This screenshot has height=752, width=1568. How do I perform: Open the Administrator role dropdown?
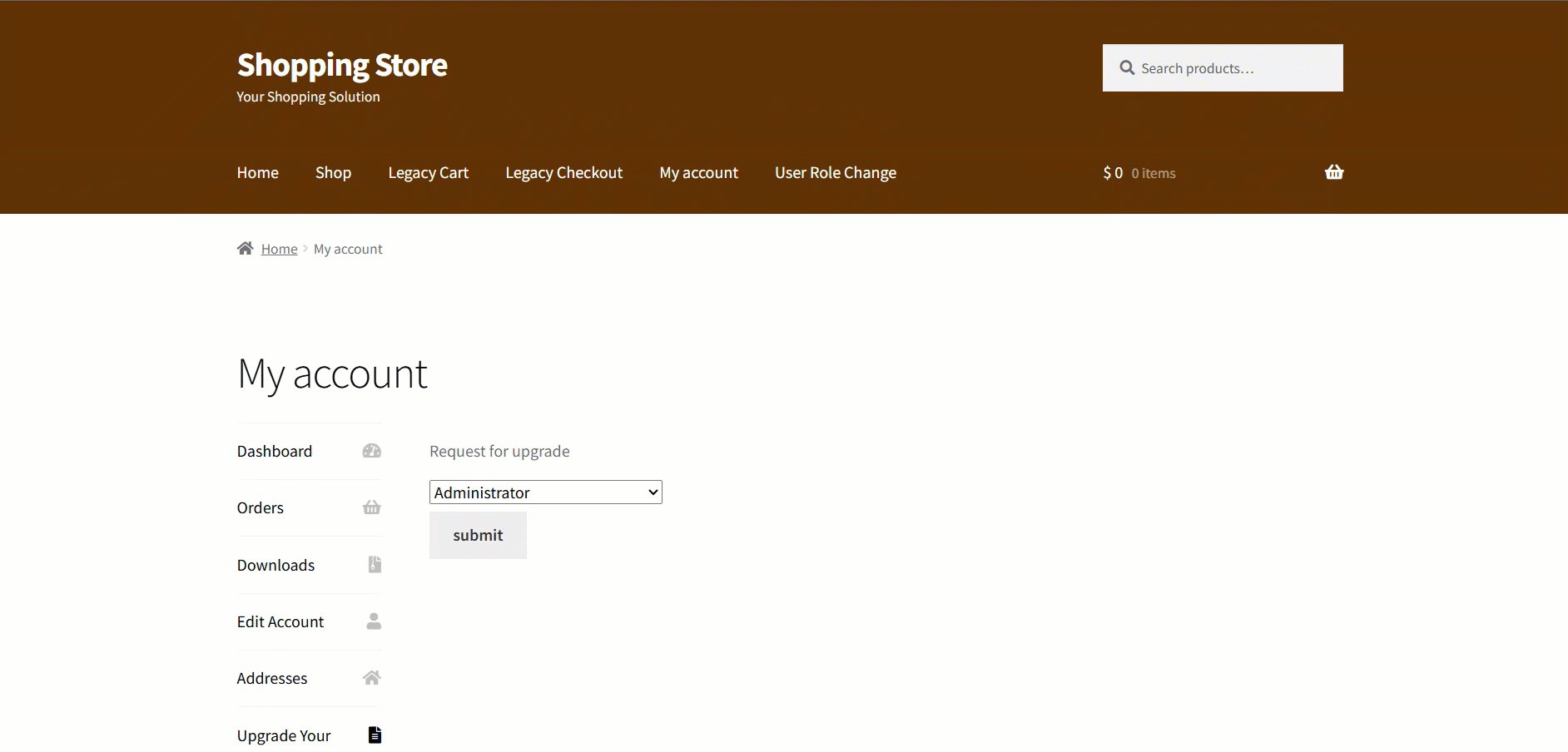tap(545, 492)
